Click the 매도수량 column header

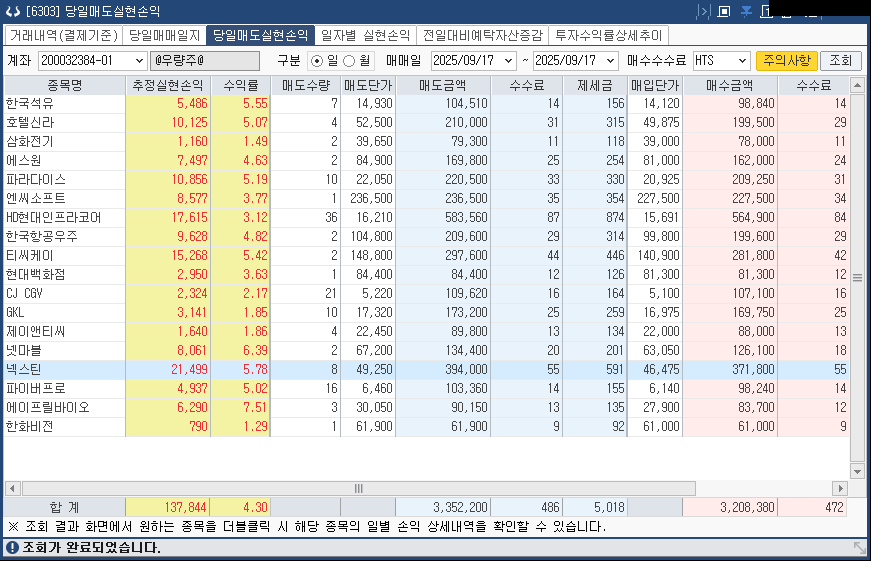tap(306, 86)
